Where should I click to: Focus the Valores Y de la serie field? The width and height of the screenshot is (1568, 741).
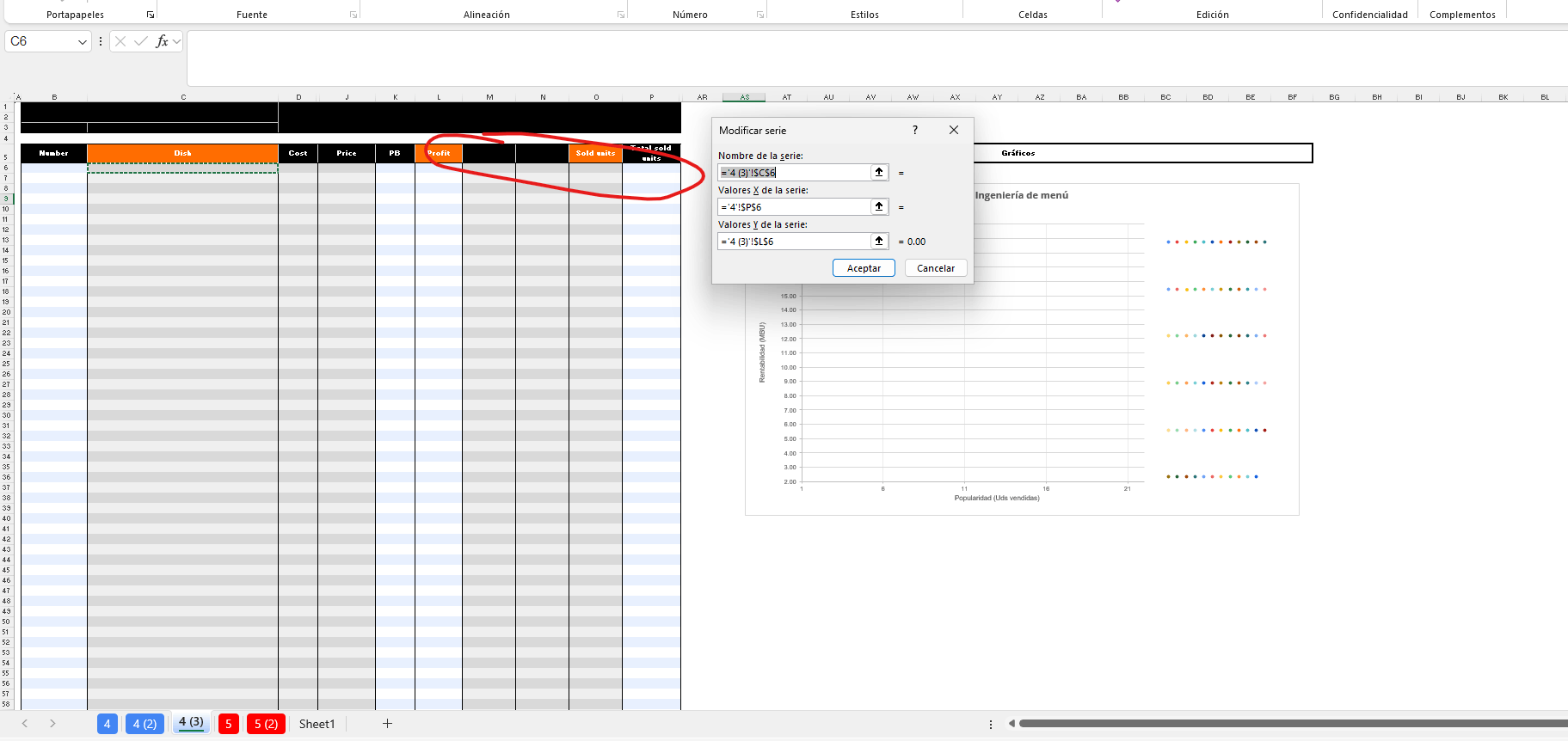795,241
